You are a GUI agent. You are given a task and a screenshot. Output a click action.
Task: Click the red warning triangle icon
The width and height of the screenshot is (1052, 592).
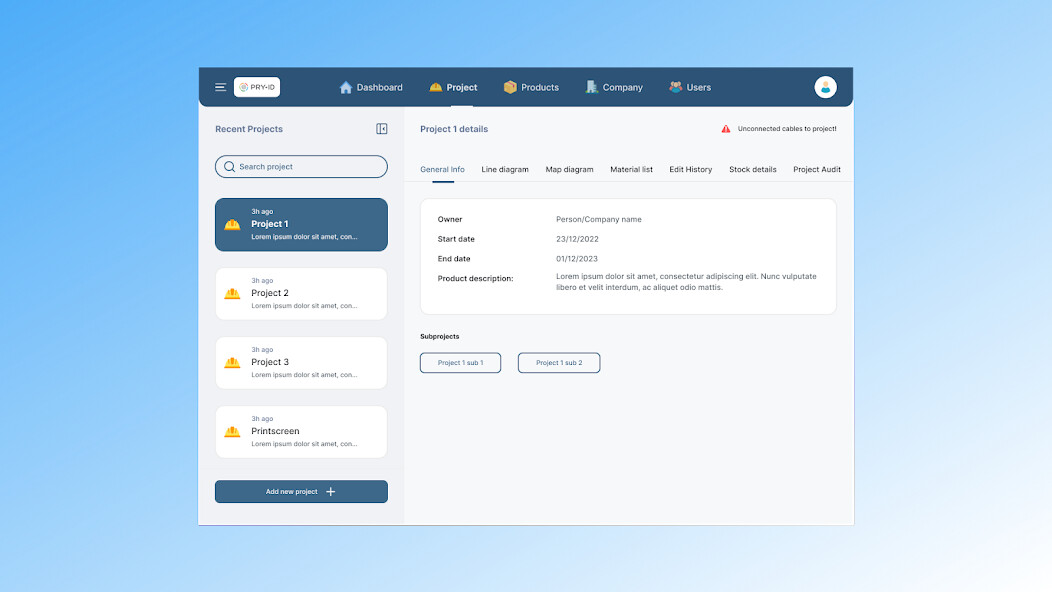(x=726, y=129)
